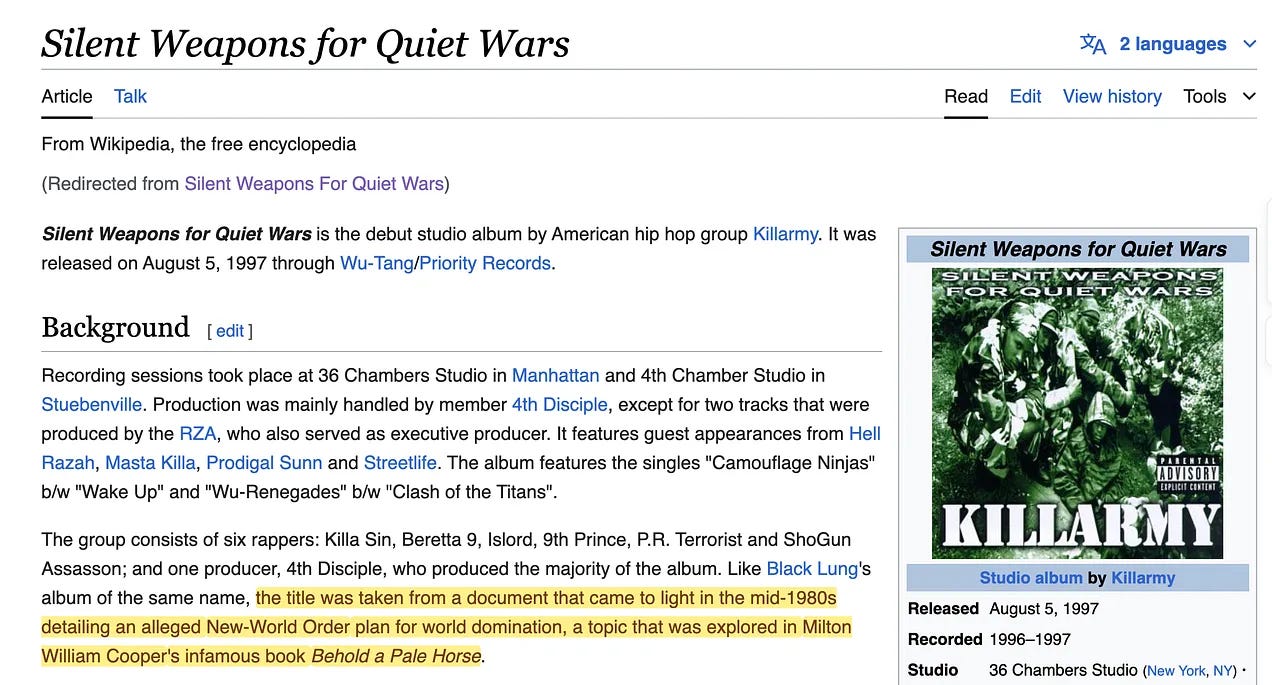The image size is (1272, 685).
Task: Open the Masta Killa link
Action: pyautogui.click(x=150, y=462)
